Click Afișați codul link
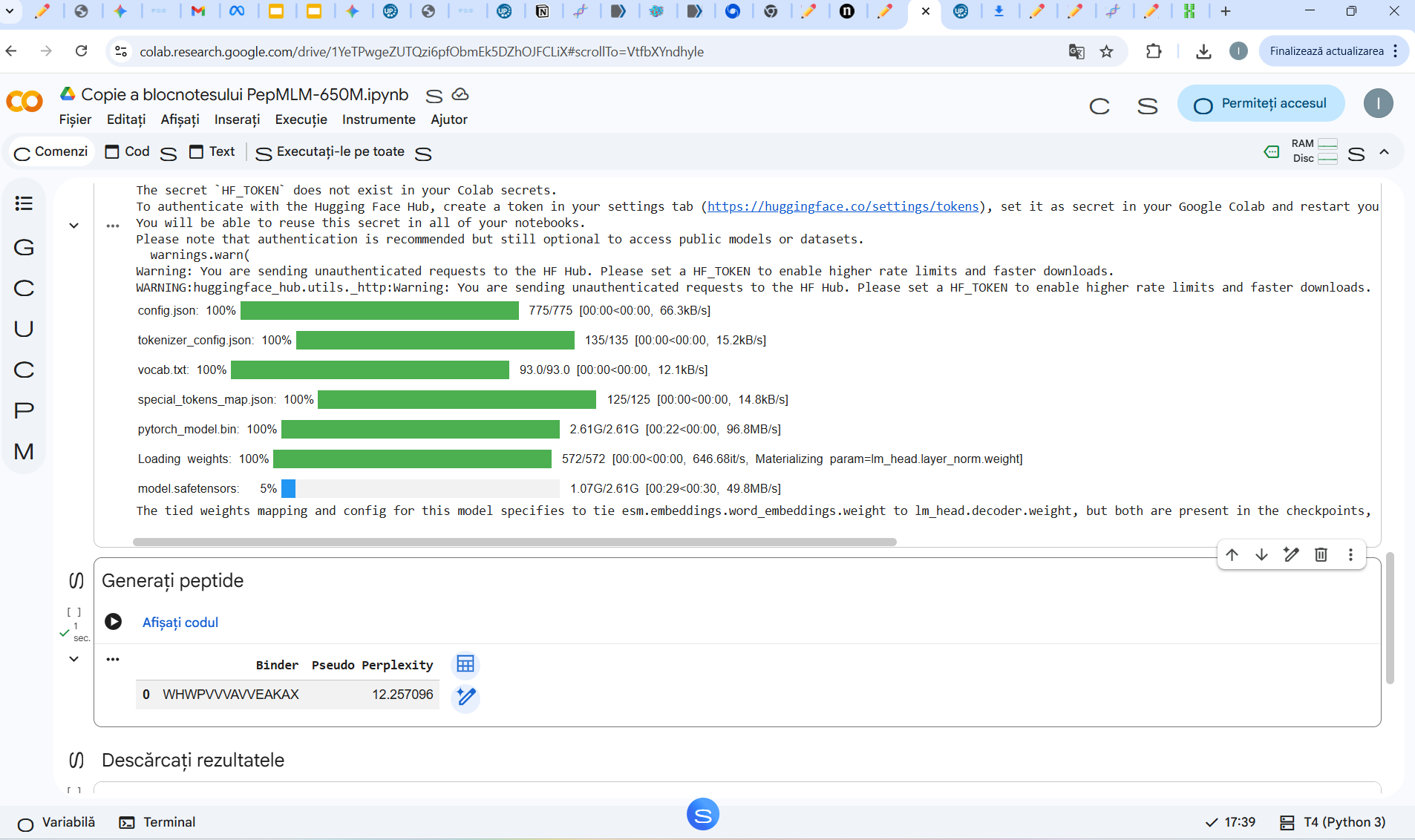Image resolution: width=1415 pixels, height=840 pixels. (180, 623)
